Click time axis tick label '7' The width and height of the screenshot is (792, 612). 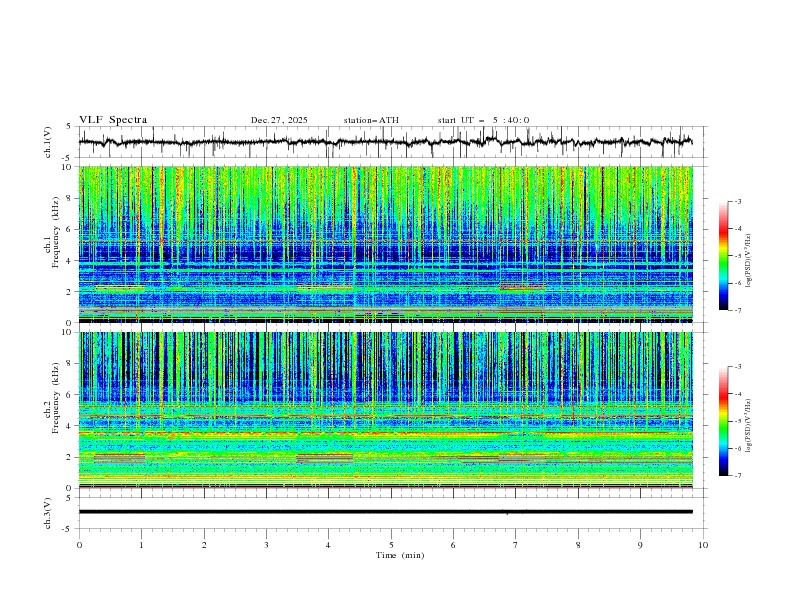pos(515,545)
